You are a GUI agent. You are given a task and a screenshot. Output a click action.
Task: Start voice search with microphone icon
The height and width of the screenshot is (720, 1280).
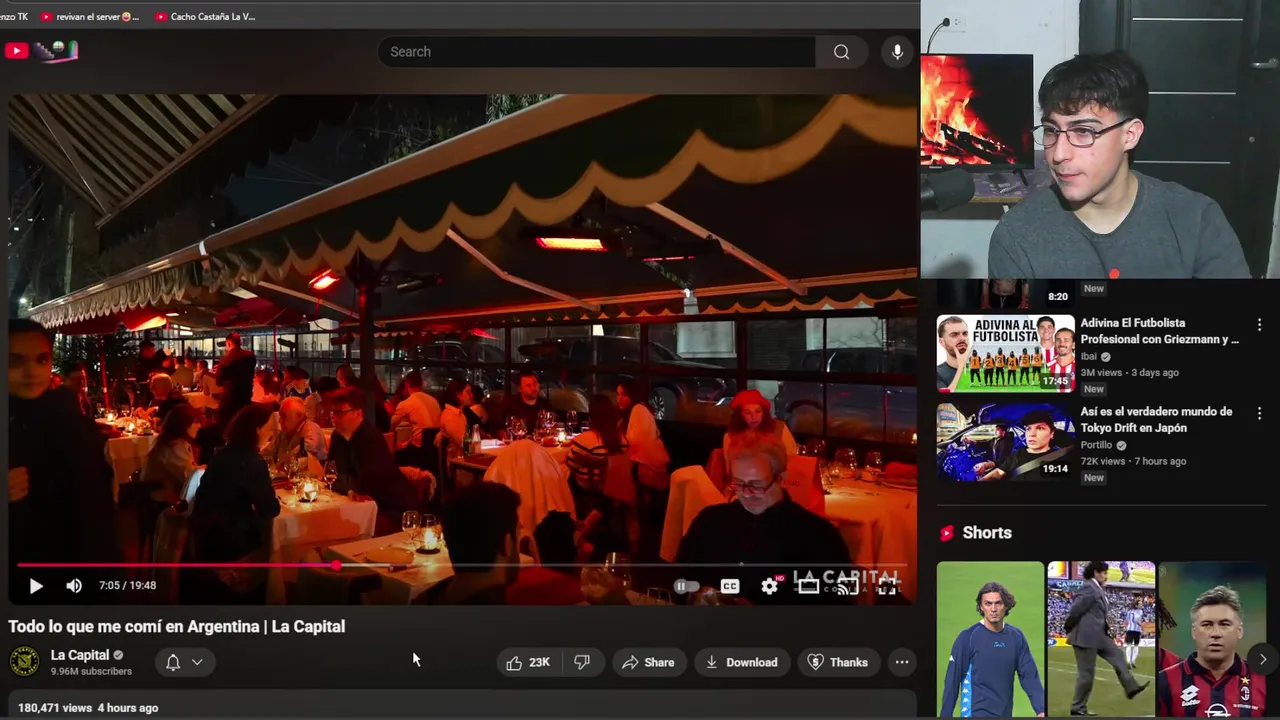pos(897,52)
